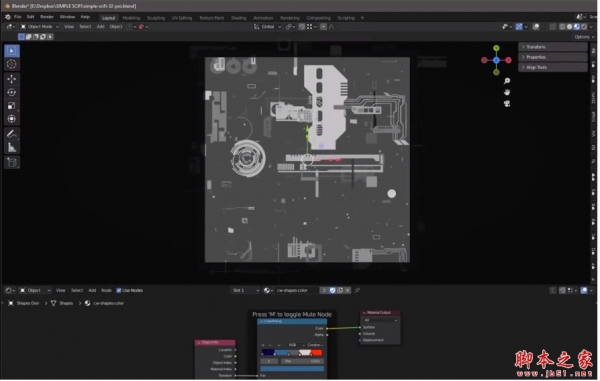This screenshot has width=600, height=381.
Task: Toggle the Use Nodes checkbox
Action: pyautogui.click(x=119, y=291)
